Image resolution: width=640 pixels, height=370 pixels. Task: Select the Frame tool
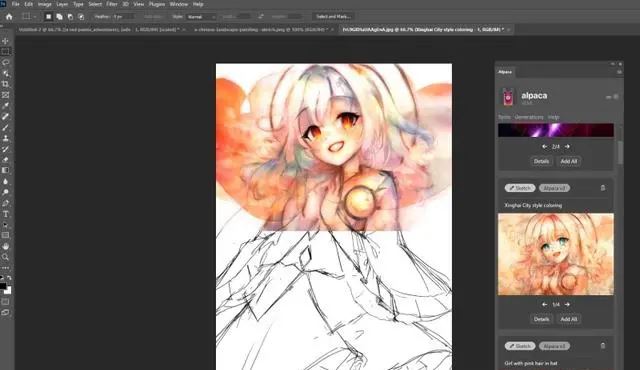tap(5, 95)
